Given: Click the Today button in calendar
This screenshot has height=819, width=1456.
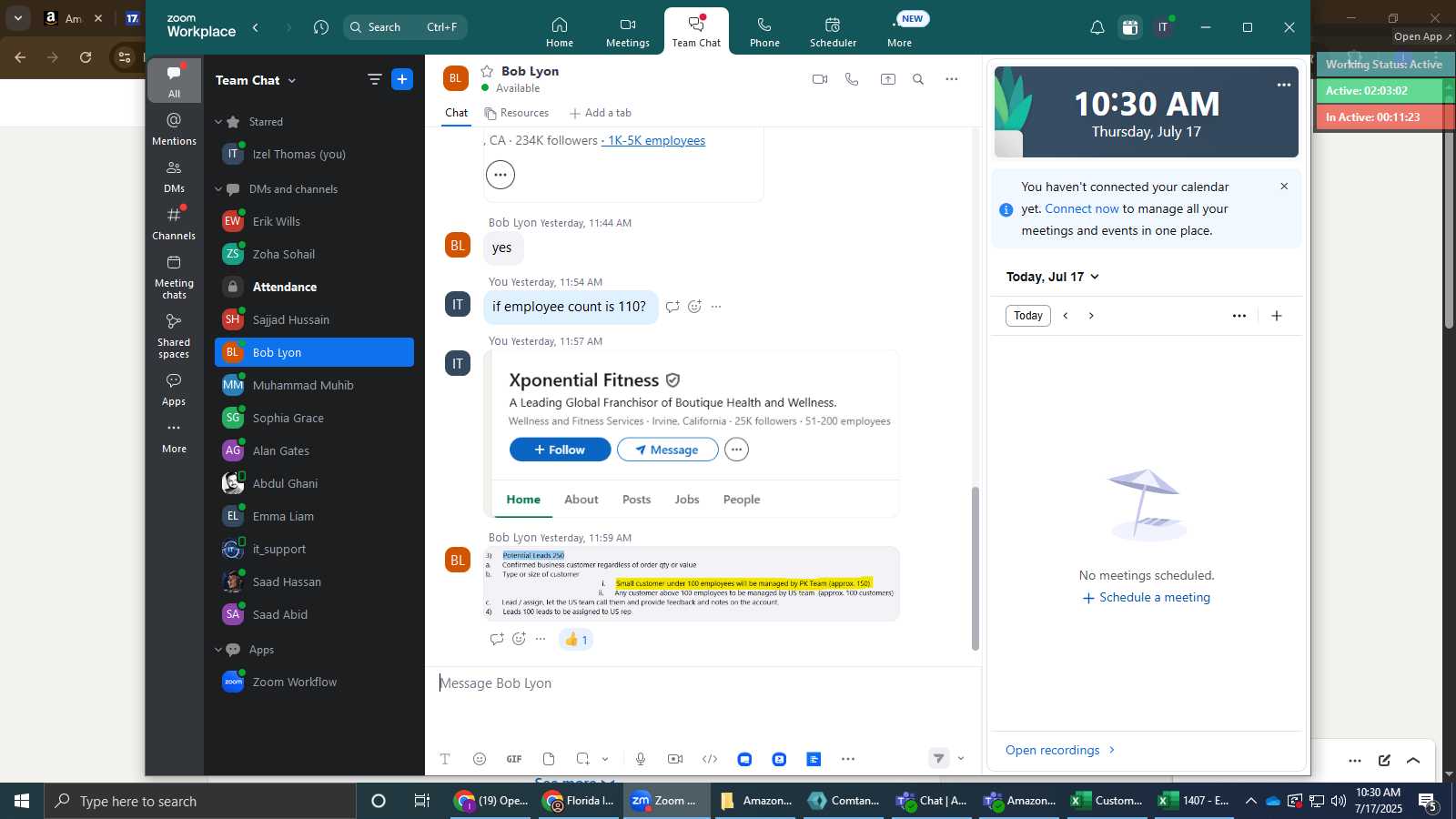Looking at the screenshot, I should pyautogui.click(x=1028, y=316).
